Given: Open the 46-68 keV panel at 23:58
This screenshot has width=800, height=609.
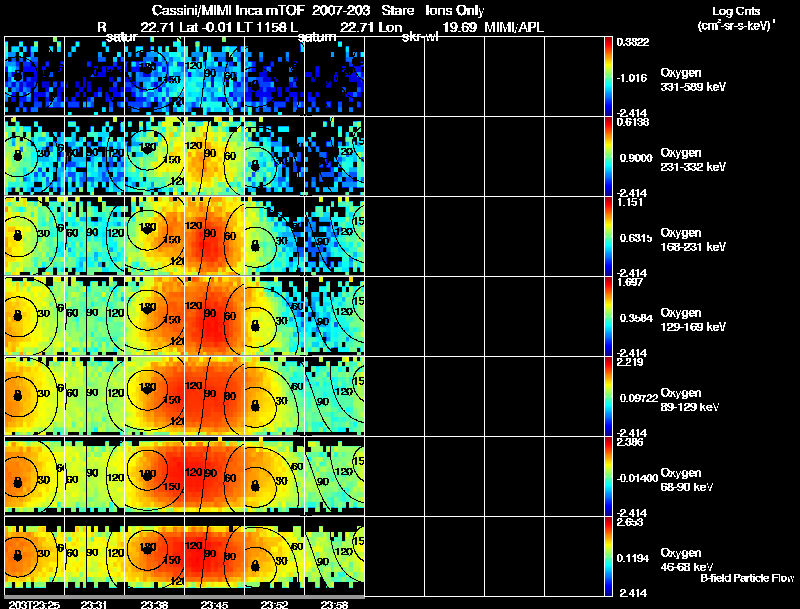Looking at the screenshot, I should [x=334, y=556].
